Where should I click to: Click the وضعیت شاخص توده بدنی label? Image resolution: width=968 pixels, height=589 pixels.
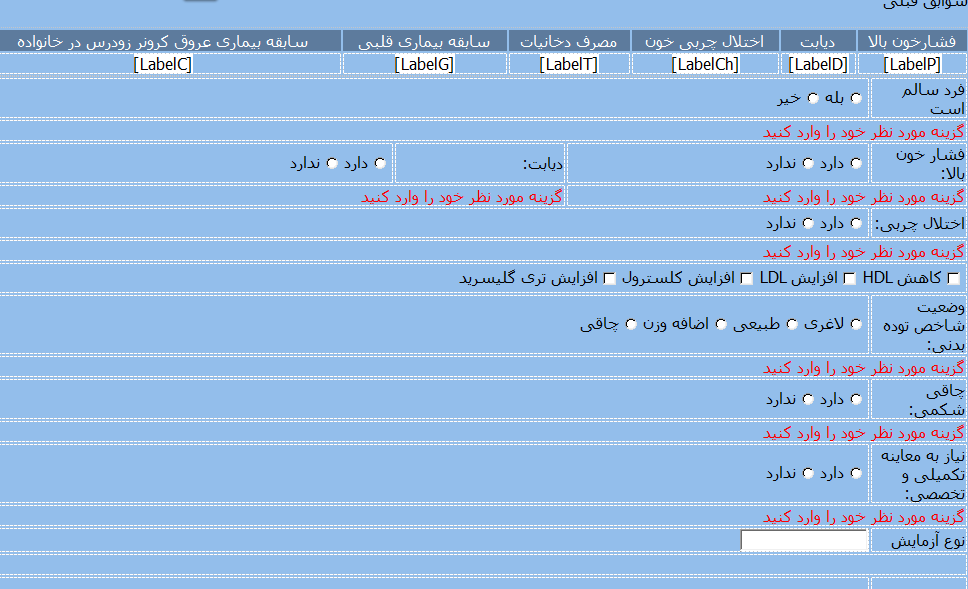pyautogui.click(x=924, y=325)
